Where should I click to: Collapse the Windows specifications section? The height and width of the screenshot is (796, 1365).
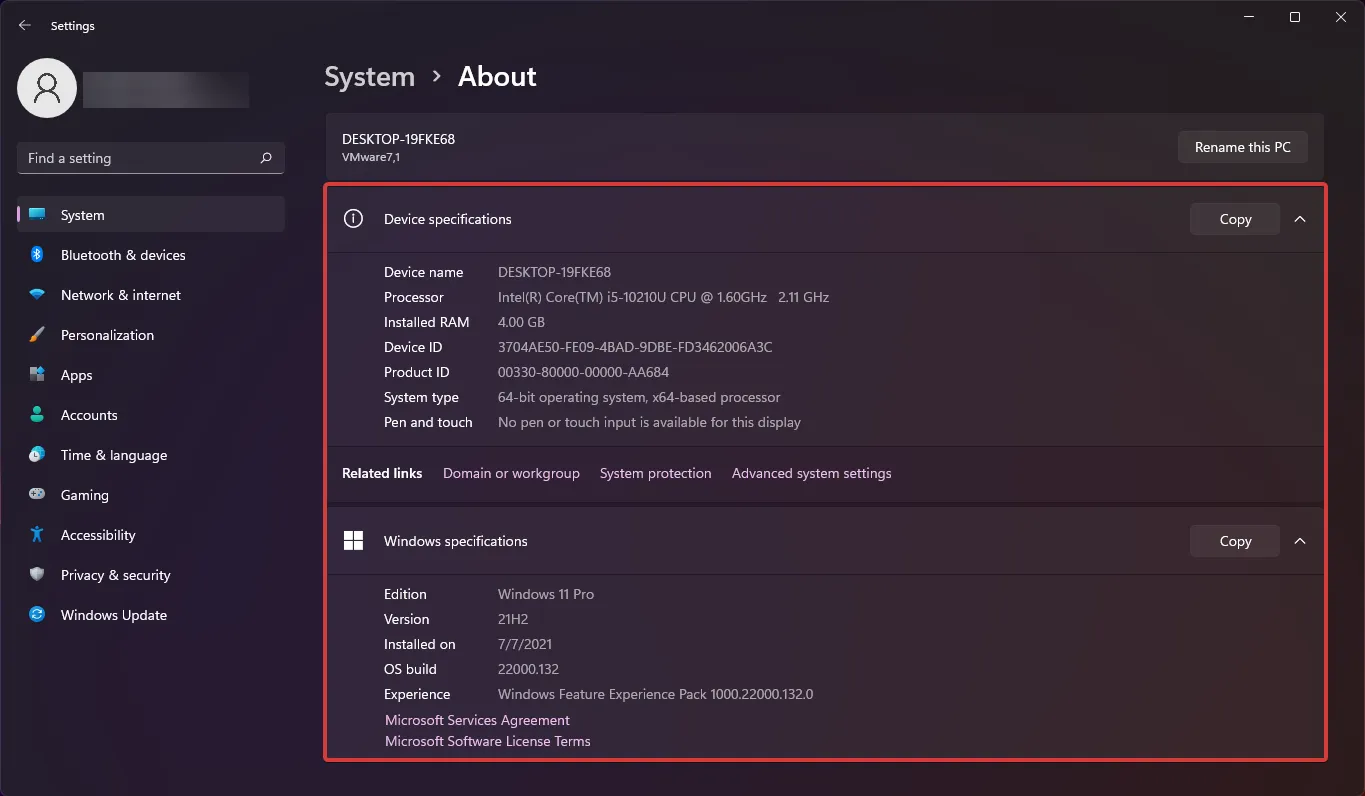[1300, 541]
